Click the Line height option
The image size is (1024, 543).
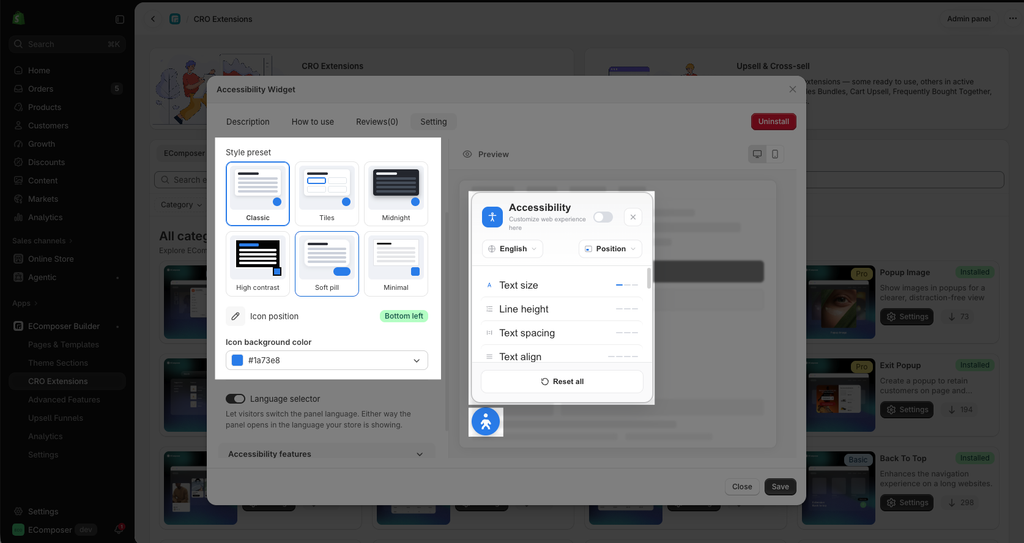point(562,309)
